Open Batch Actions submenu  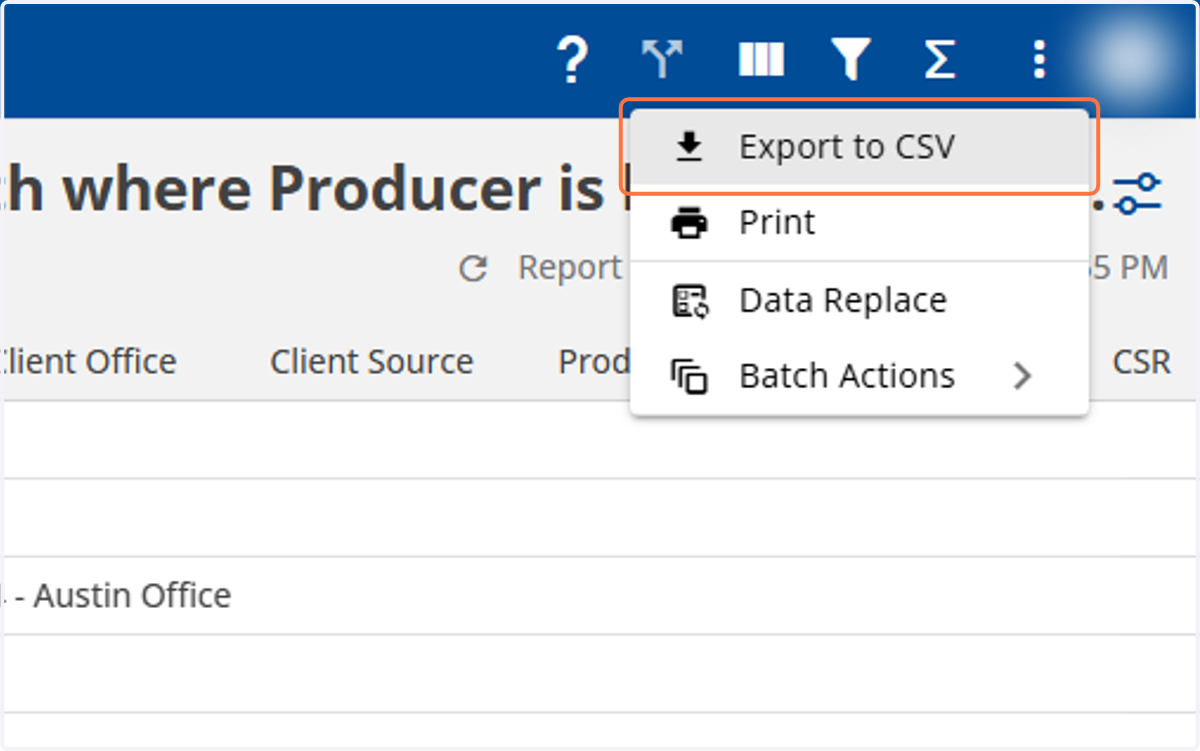tap(859, 376)
